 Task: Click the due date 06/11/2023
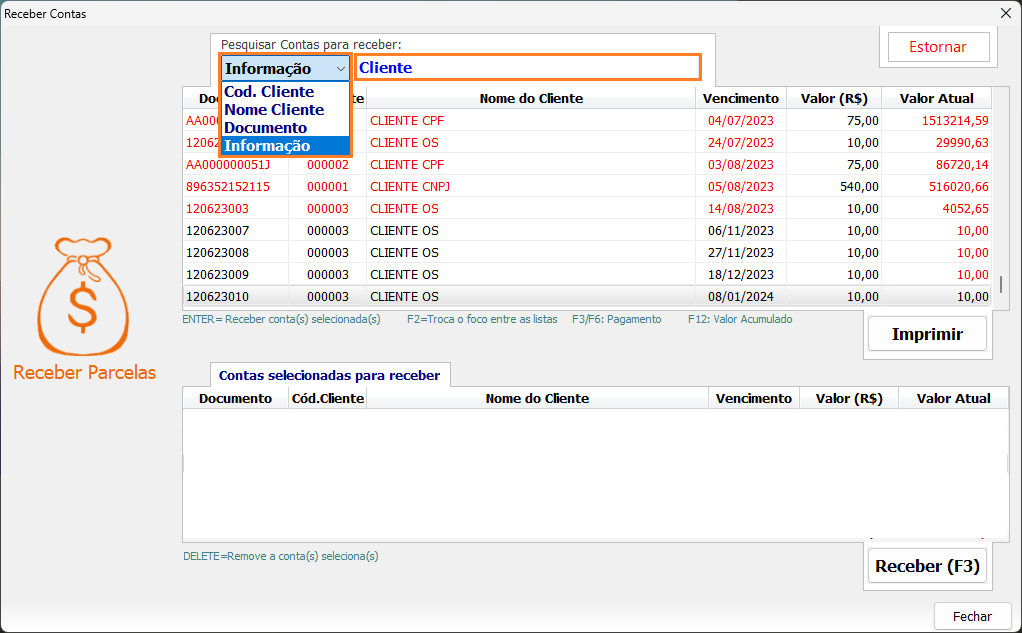740,231
